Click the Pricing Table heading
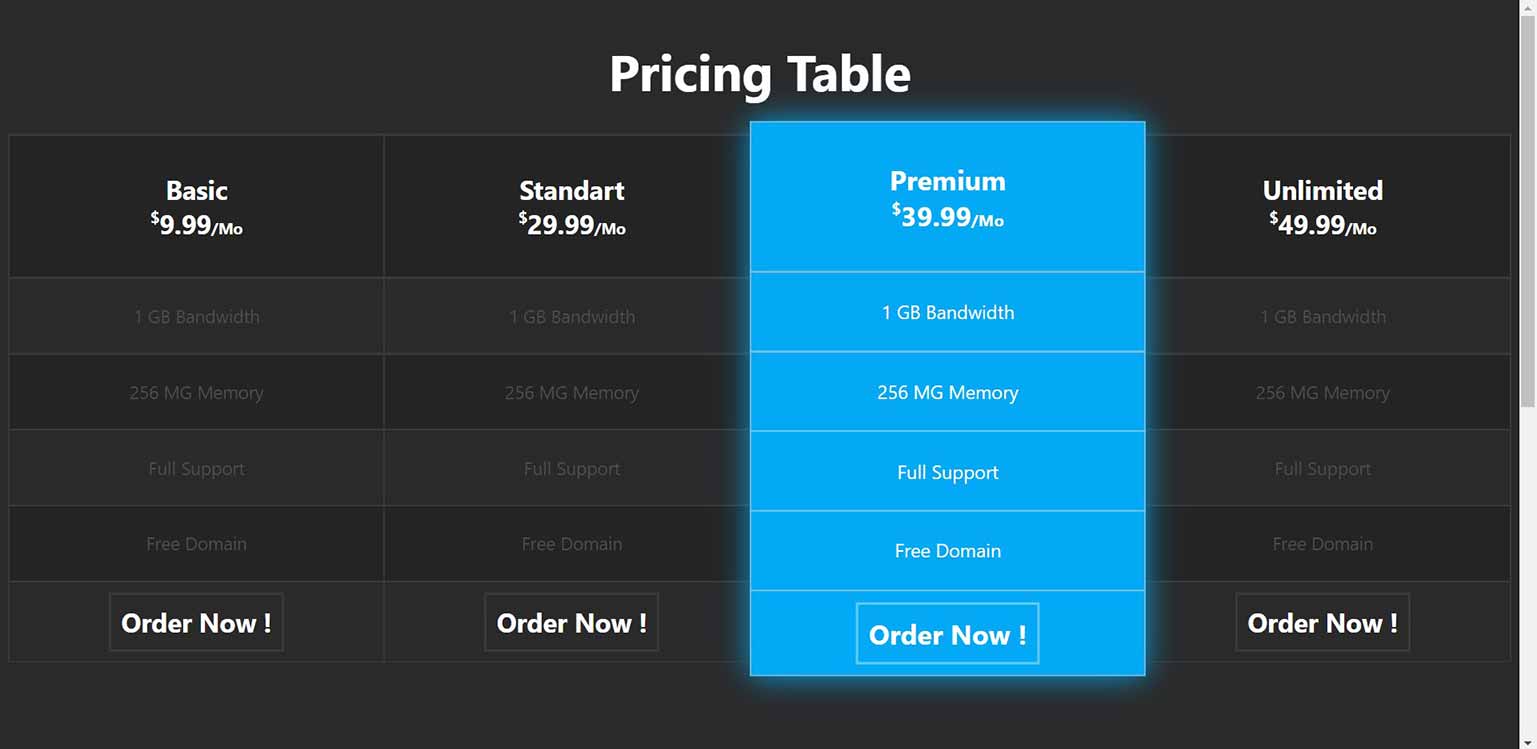 pyautogui.click(x=760, y=74)
